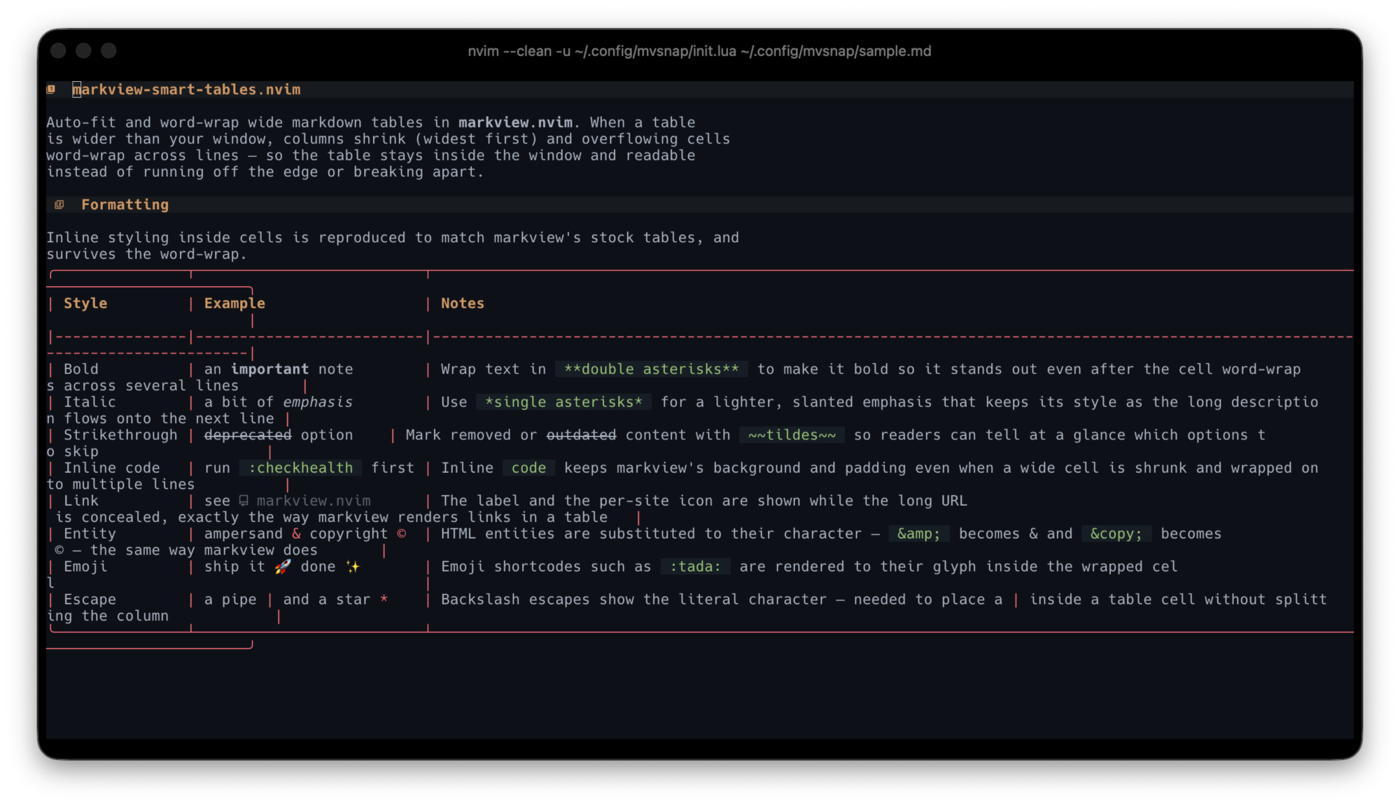Image resolution: width=1400 pixels, height=806 pixels.
Task: Click the copyright symbol after "copyright" in the Entity example
Action: coord(401,534)
